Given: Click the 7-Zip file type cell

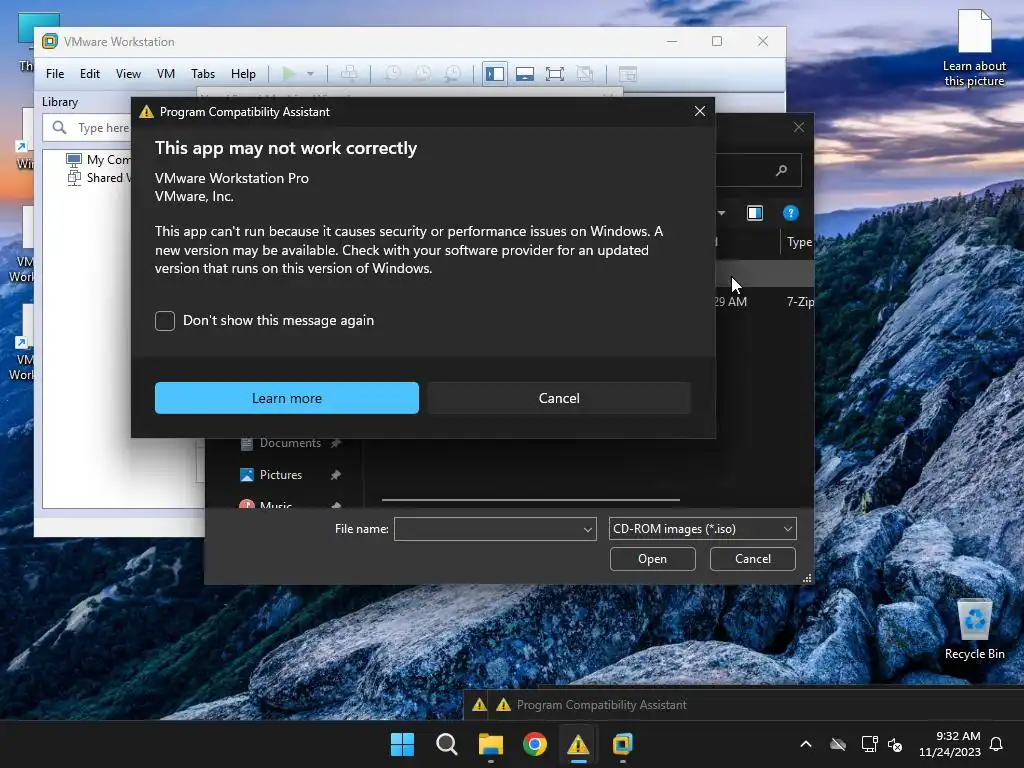Looking at the screenshot, I should (800, 302).
